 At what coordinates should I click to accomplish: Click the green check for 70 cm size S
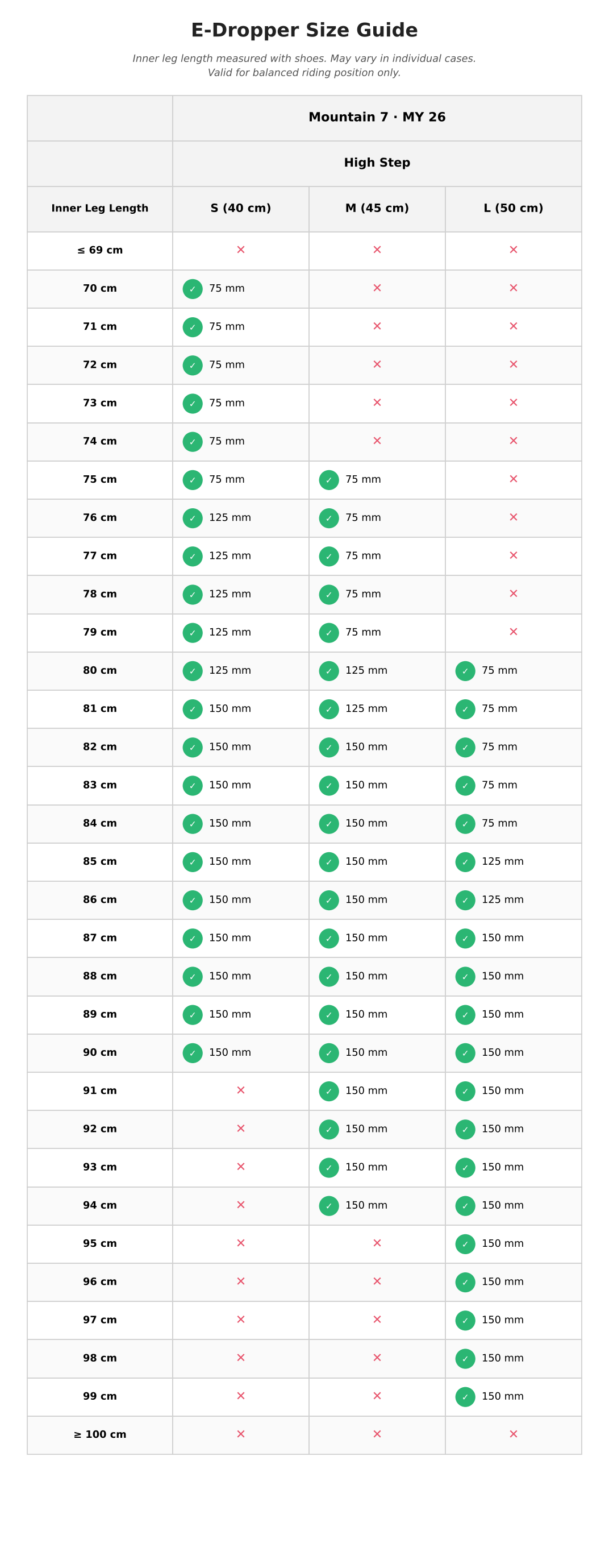192,289
